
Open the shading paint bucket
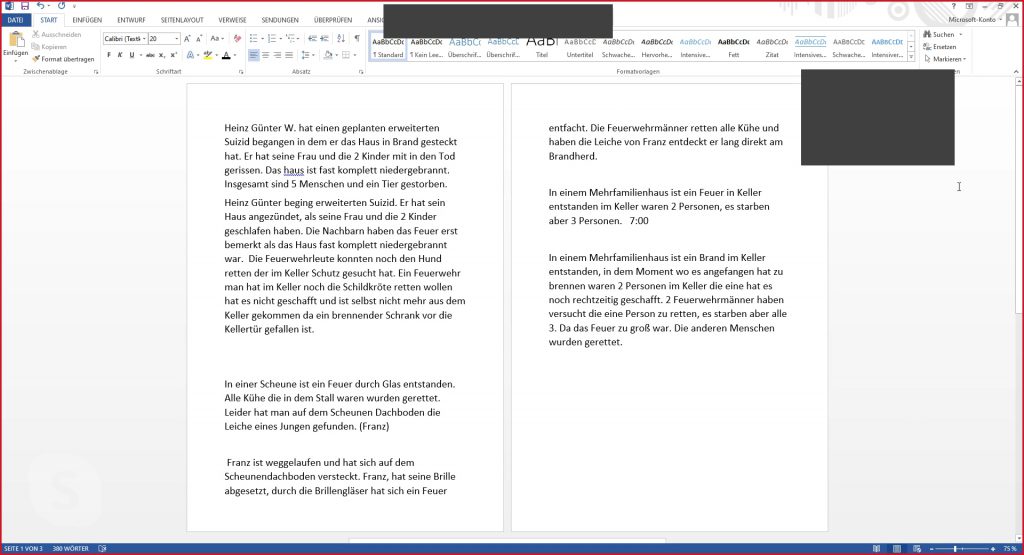coord(328,55)
